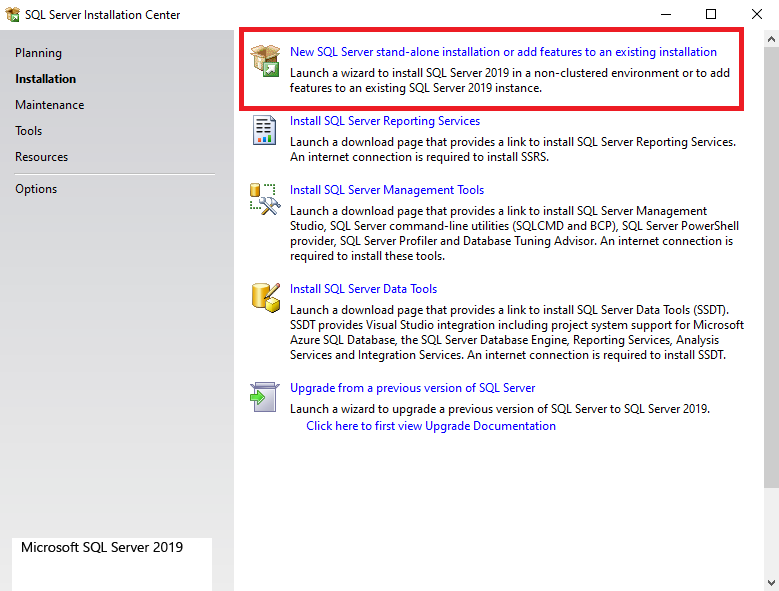
Task: Click the new stand-alone installation box icon
Action: [265, 61]
